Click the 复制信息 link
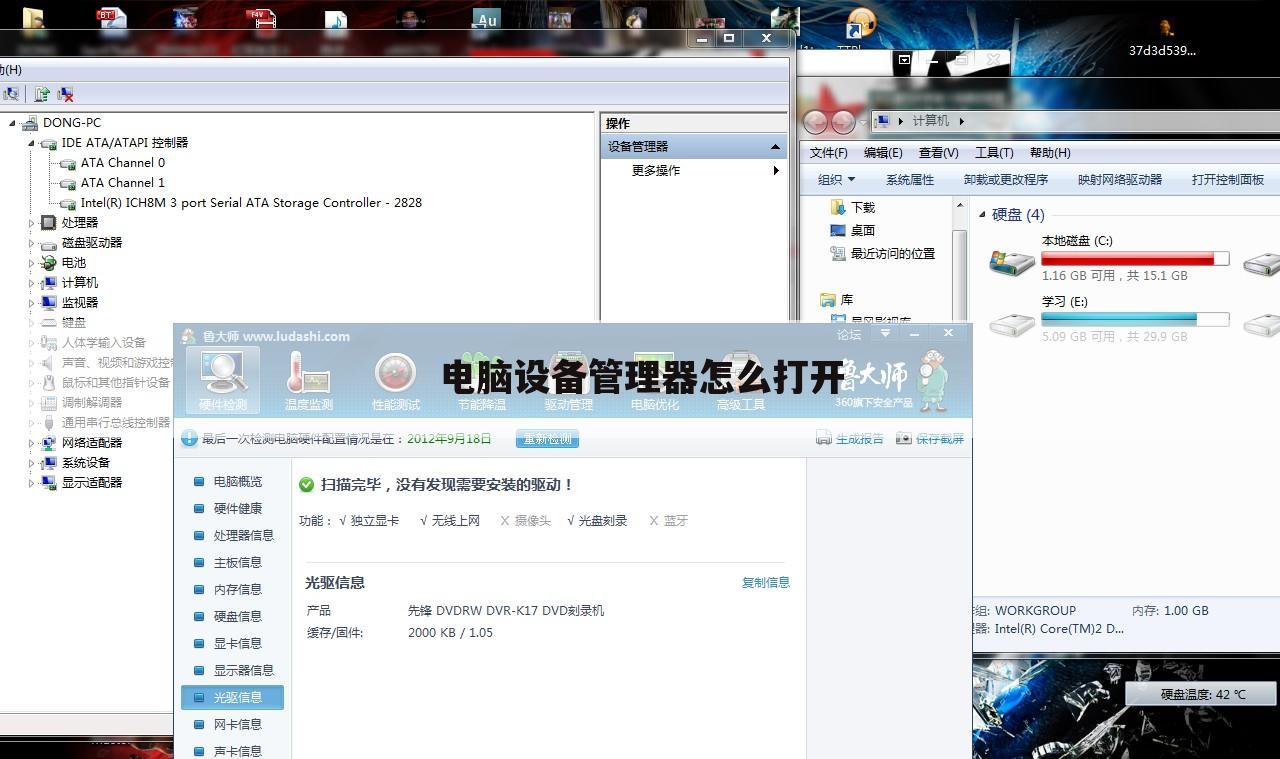Image resolution: width=1280 pixels, height=759 pixels. tap(765, 582)
